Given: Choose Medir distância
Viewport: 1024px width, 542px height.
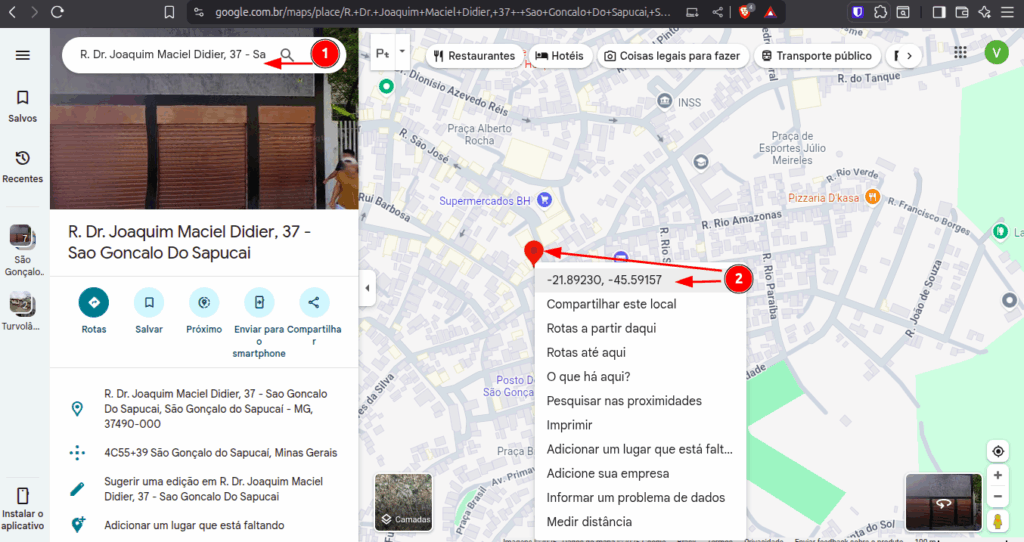Looking at the screenshot, I should pos(640,522).
